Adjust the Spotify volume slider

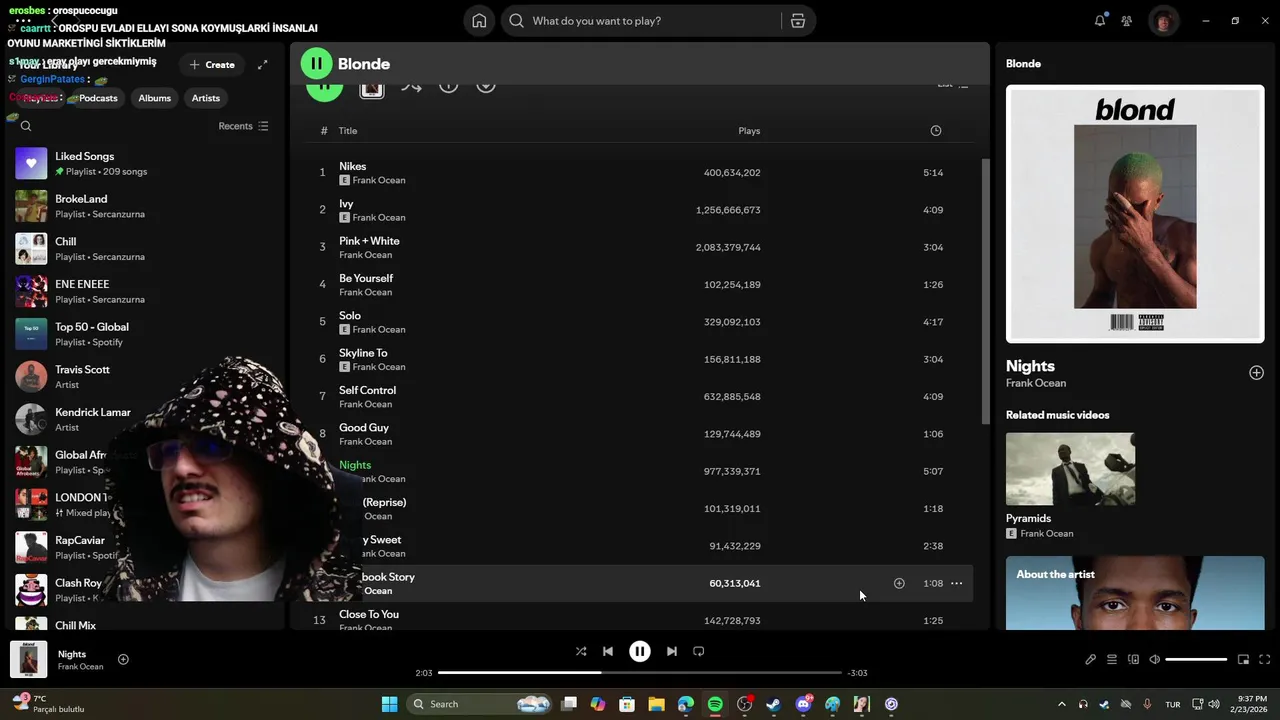click(x=1196, y=660)
